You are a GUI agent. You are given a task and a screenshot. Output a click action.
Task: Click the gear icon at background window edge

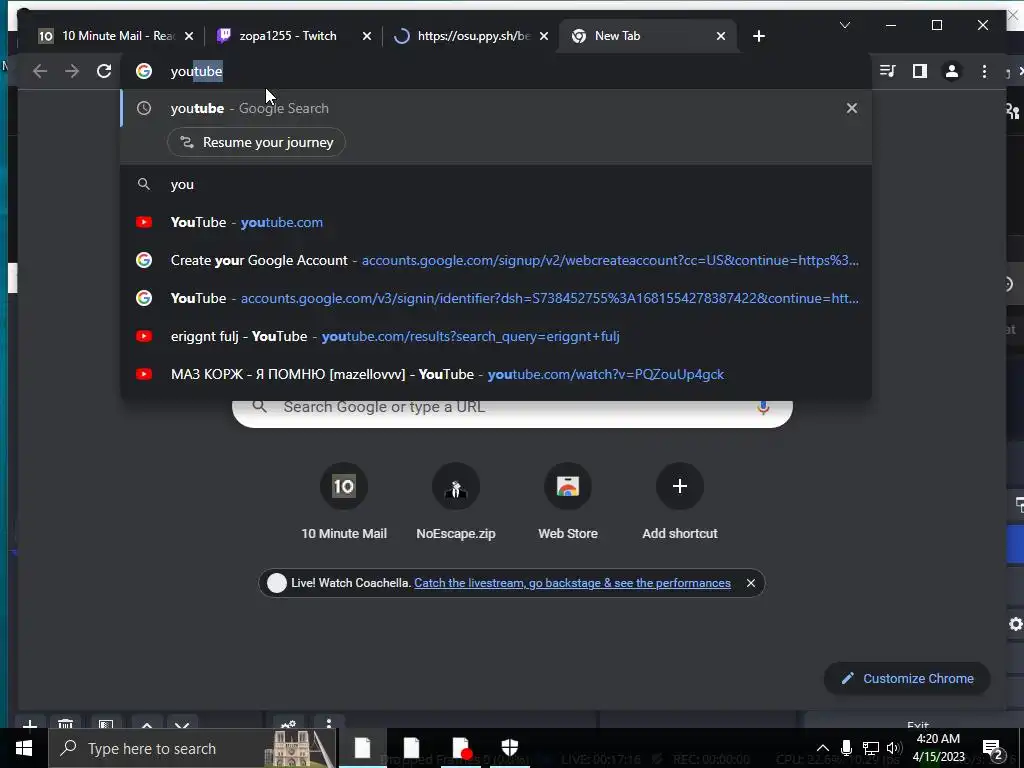pos(1015,624)
